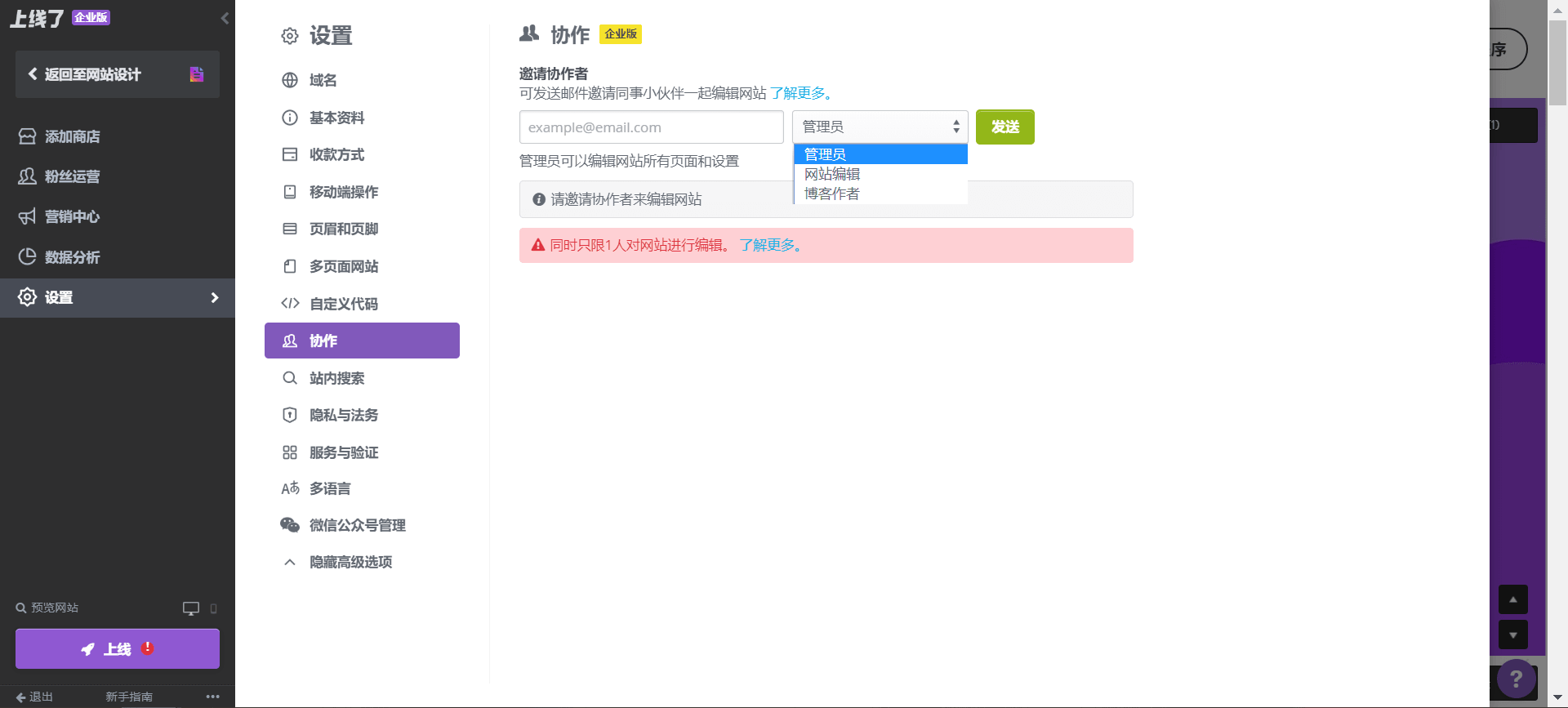Expand the 设置 arrow in the sidebar

(x=215, y=298)
